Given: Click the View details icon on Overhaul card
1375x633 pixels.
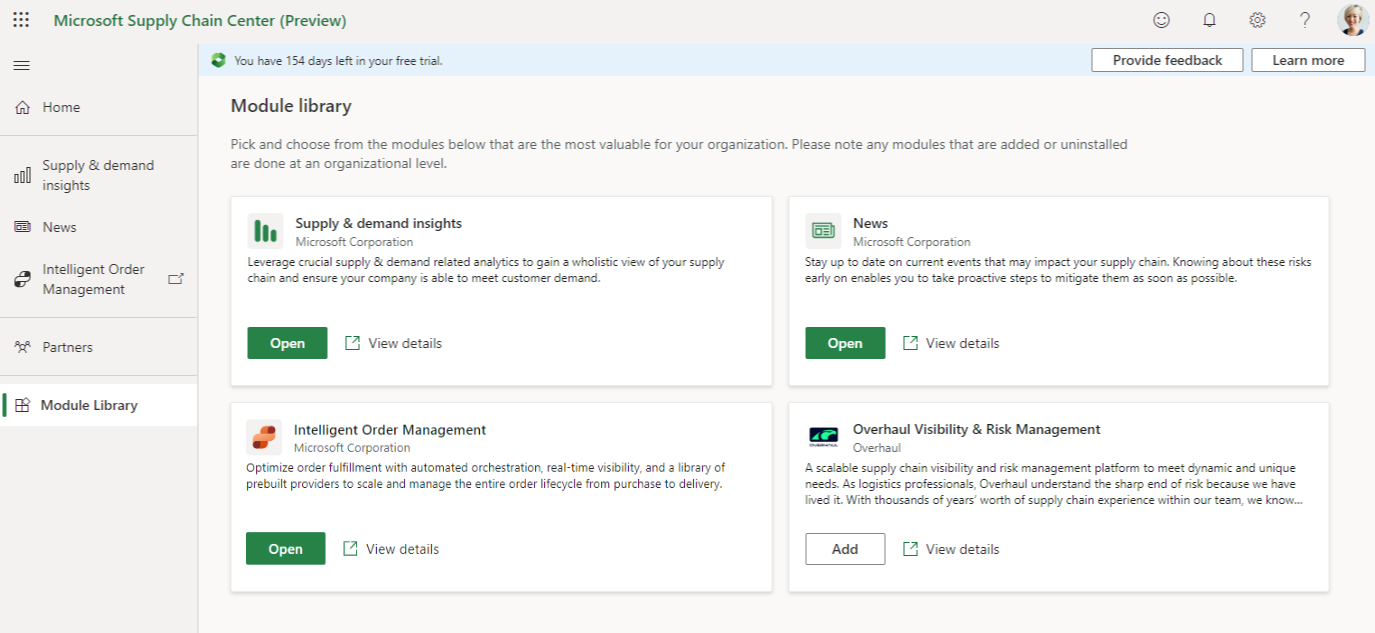Looking at the screenshot, I should click(x=910, y=549).
